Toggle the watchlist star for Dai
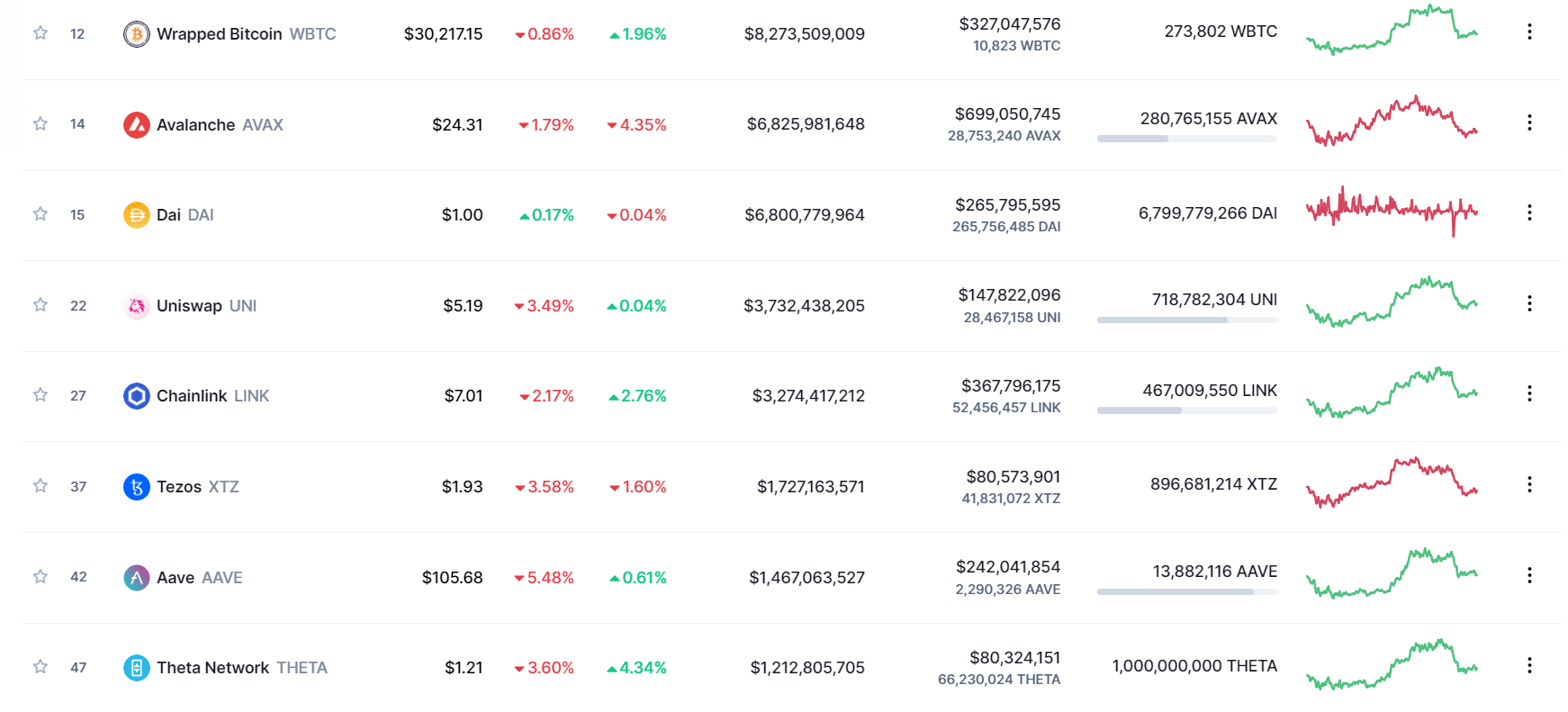1568x712 pixels. coord(41,214)
